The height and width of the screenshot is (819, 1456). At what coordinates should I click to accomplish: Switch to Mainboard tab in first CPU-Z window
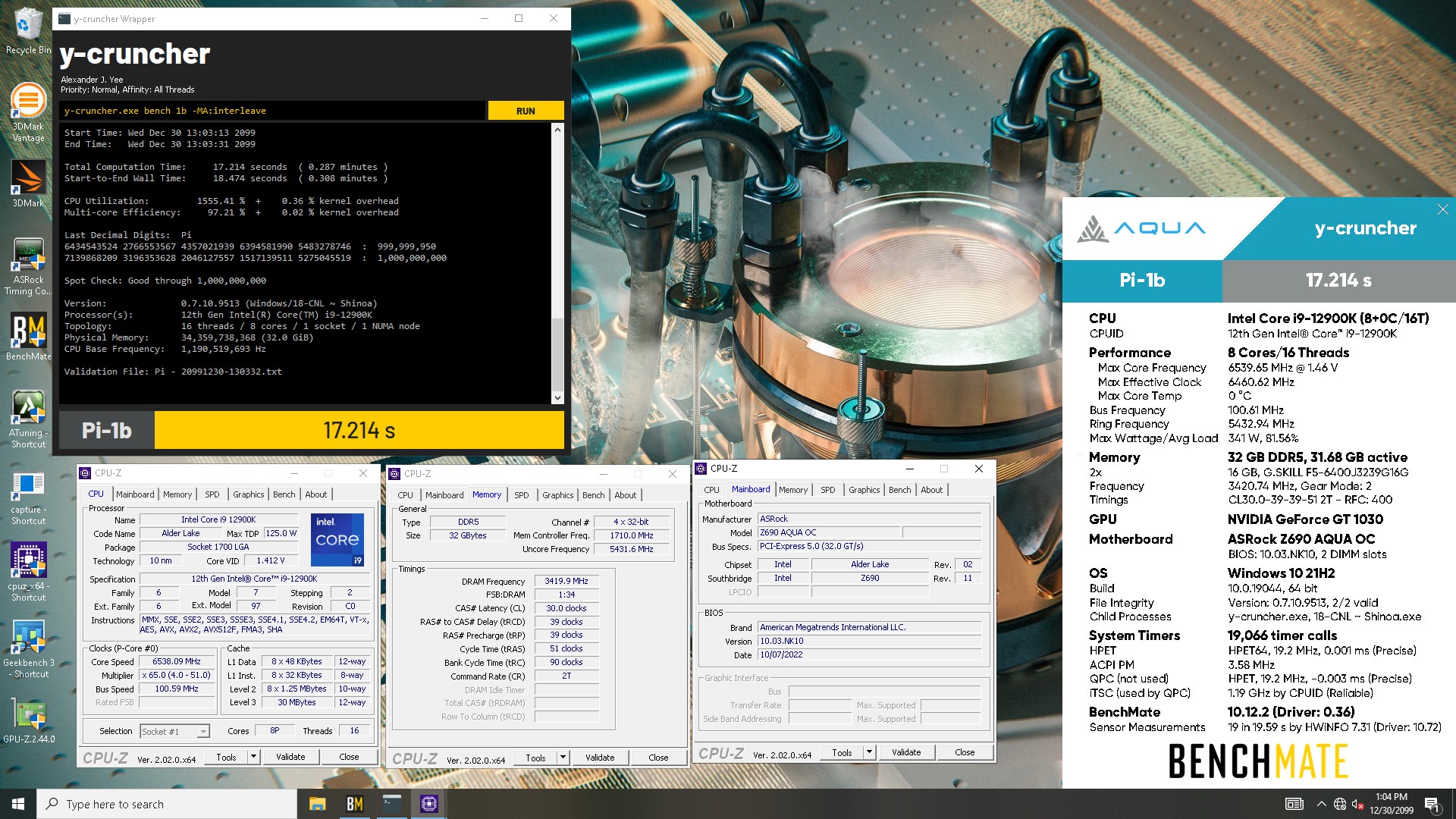coord(135,494)
